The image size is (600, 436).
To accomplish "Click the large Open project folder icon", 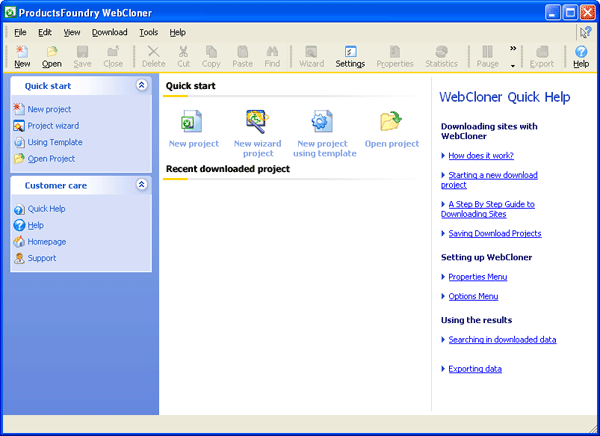I will pyautogui.click(x=391, y=121).
